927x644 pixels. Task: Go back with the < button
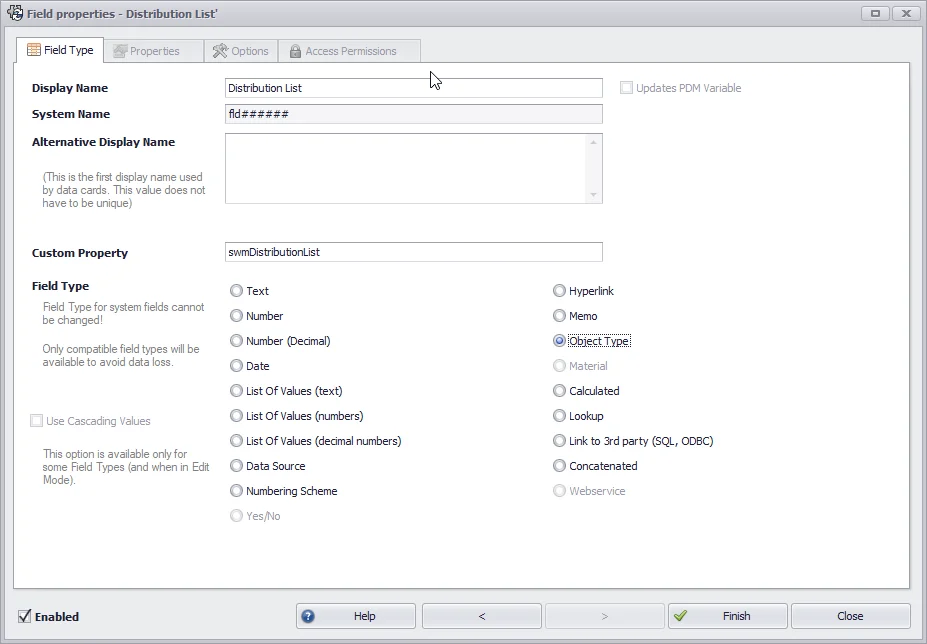[x=482, y=616]
